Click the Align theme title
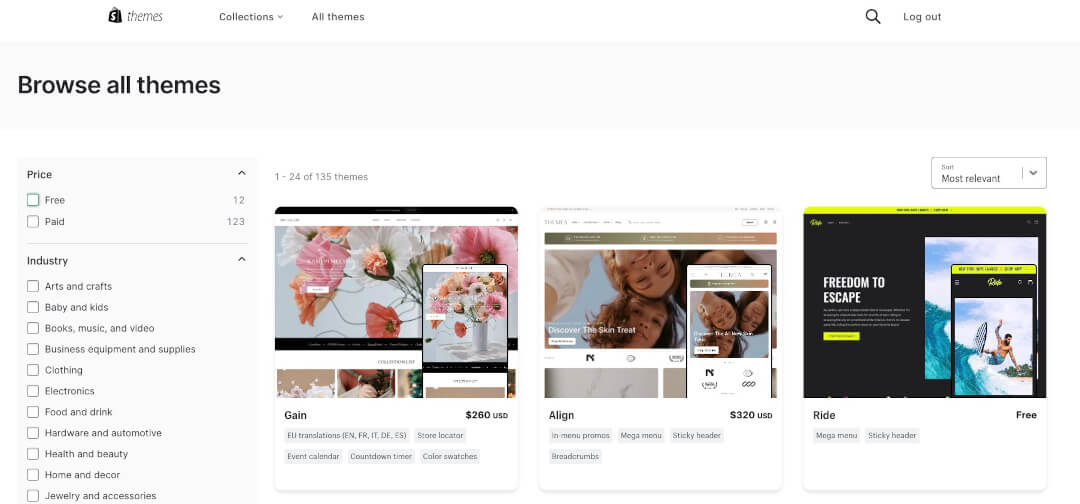 561,415
